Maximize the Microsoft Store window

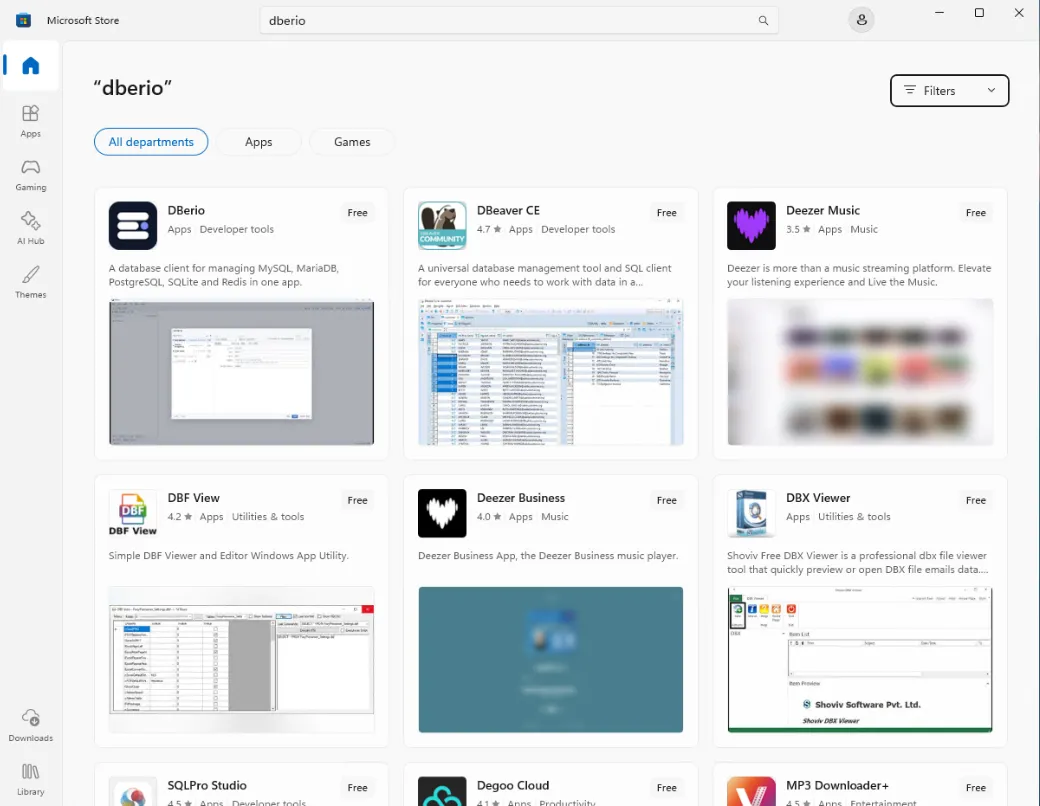tap(979, 13)
